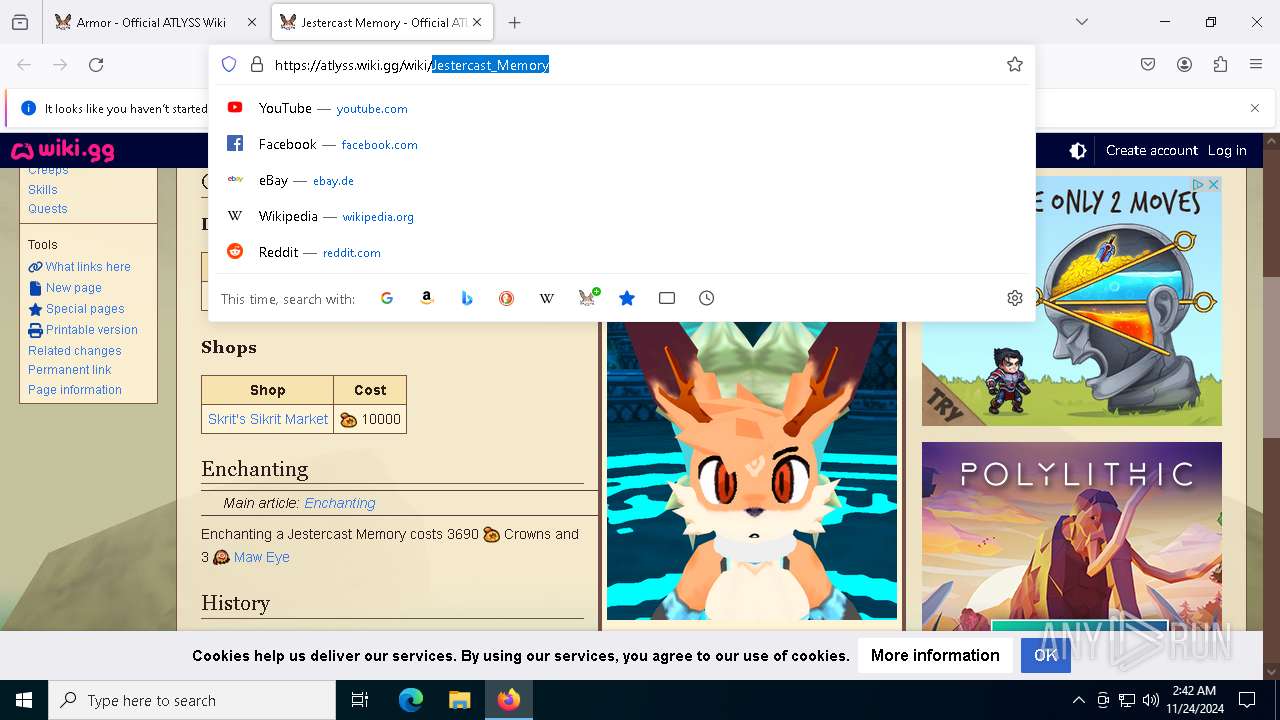This screenshot has height=720, width=1280.
Task: Select the Reddit suggestion
Action: [622, 252]
